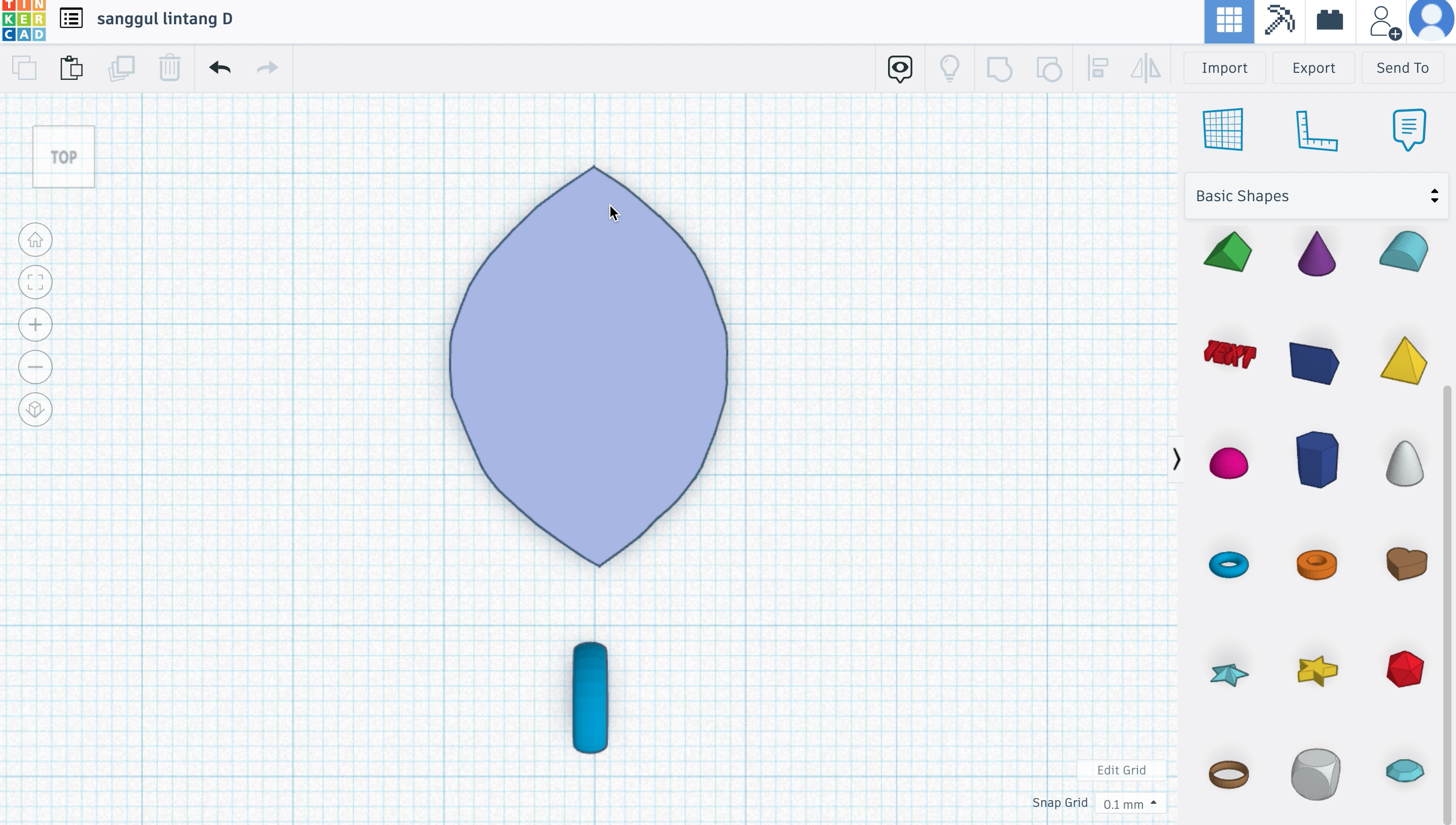This screenshot has width=1456, height=825.
Task: Toggle the viewpoint camera icon
Action: (899, 67)
